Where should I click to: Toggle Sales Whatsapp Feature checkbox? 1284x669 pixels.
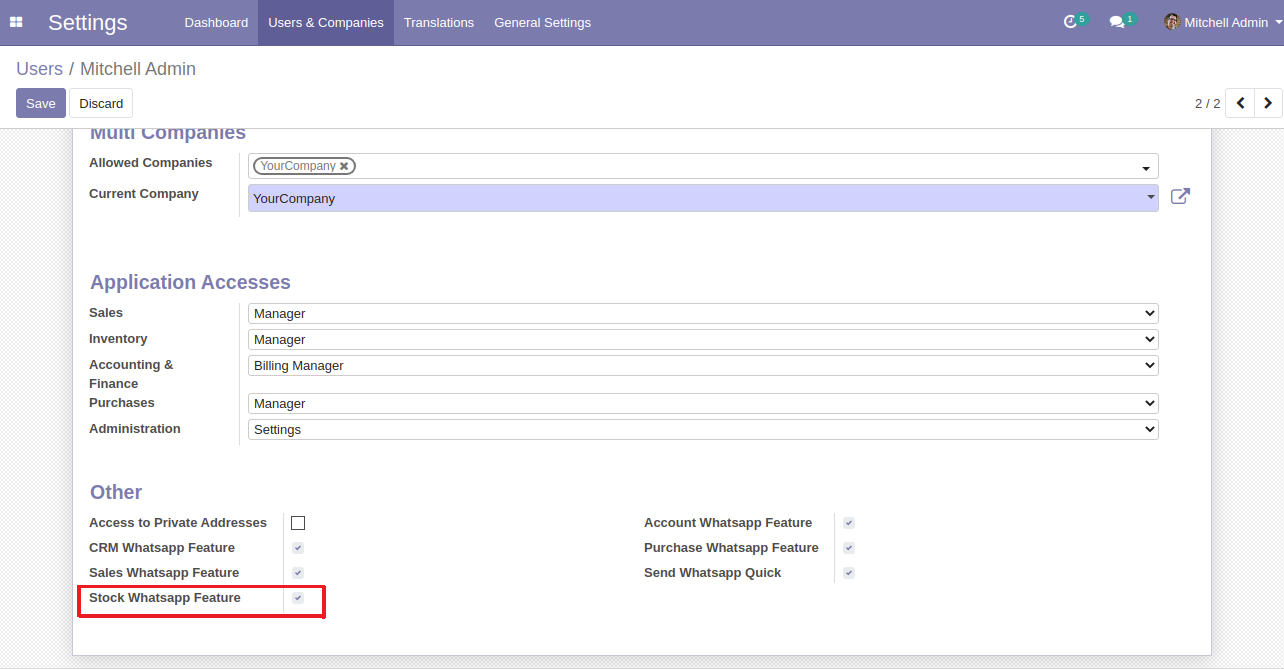pyautogui.click(x=298, y=573)
